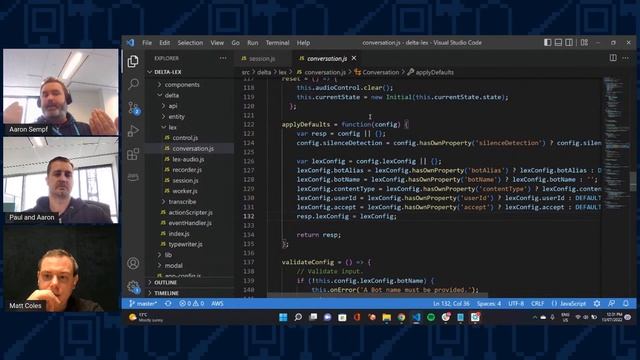Open the Run menu
640x360 pixels.
253,42
